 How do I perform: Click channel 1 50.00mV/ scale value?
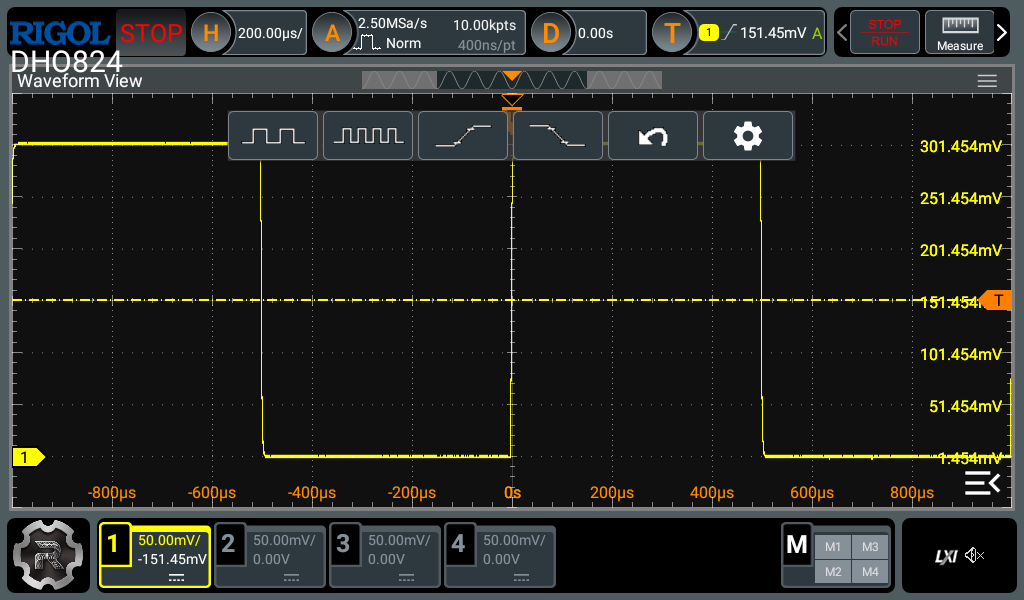(168, 540)
